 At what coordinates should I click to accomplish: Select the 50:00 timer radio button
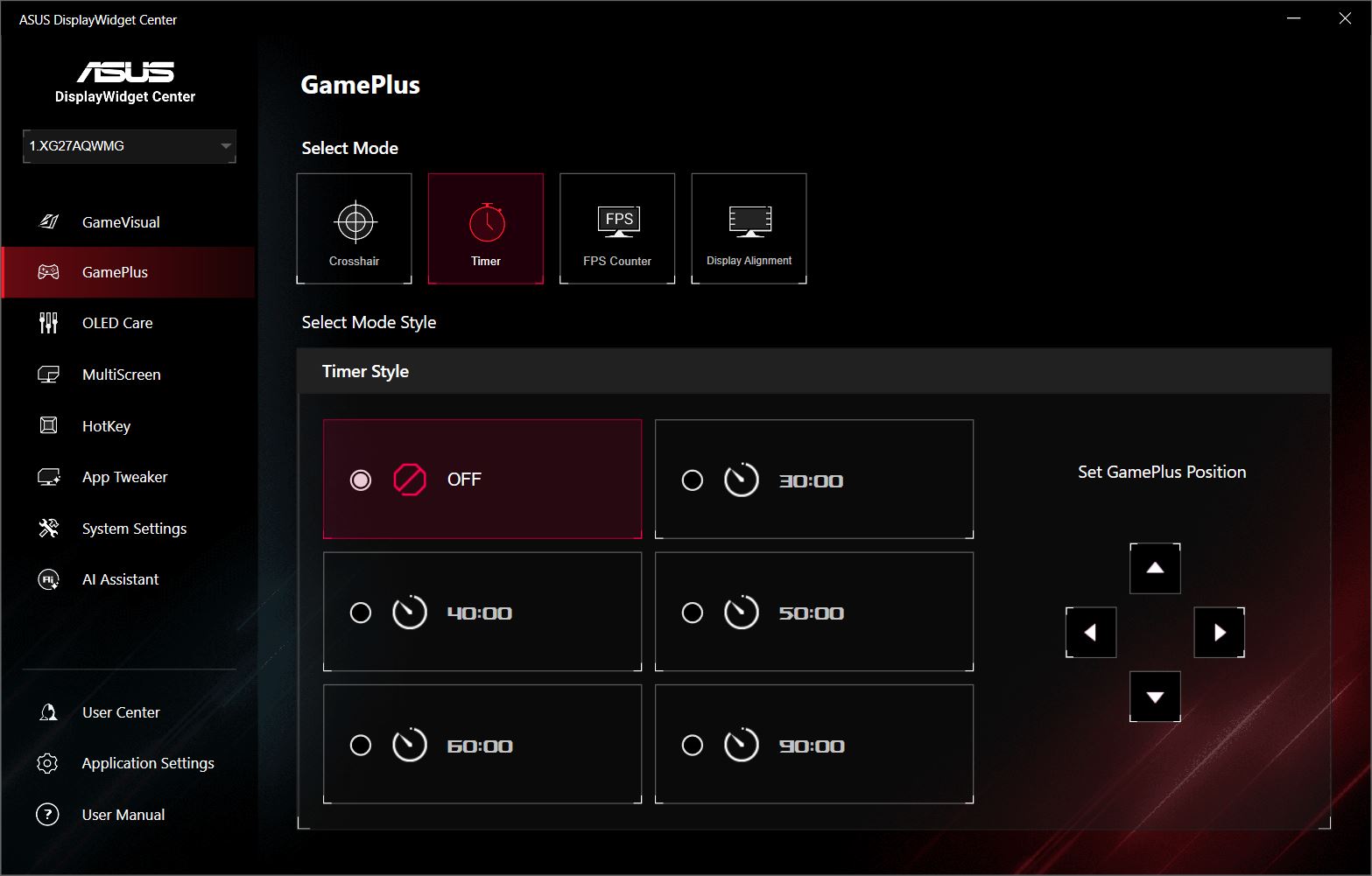(693, 613)
